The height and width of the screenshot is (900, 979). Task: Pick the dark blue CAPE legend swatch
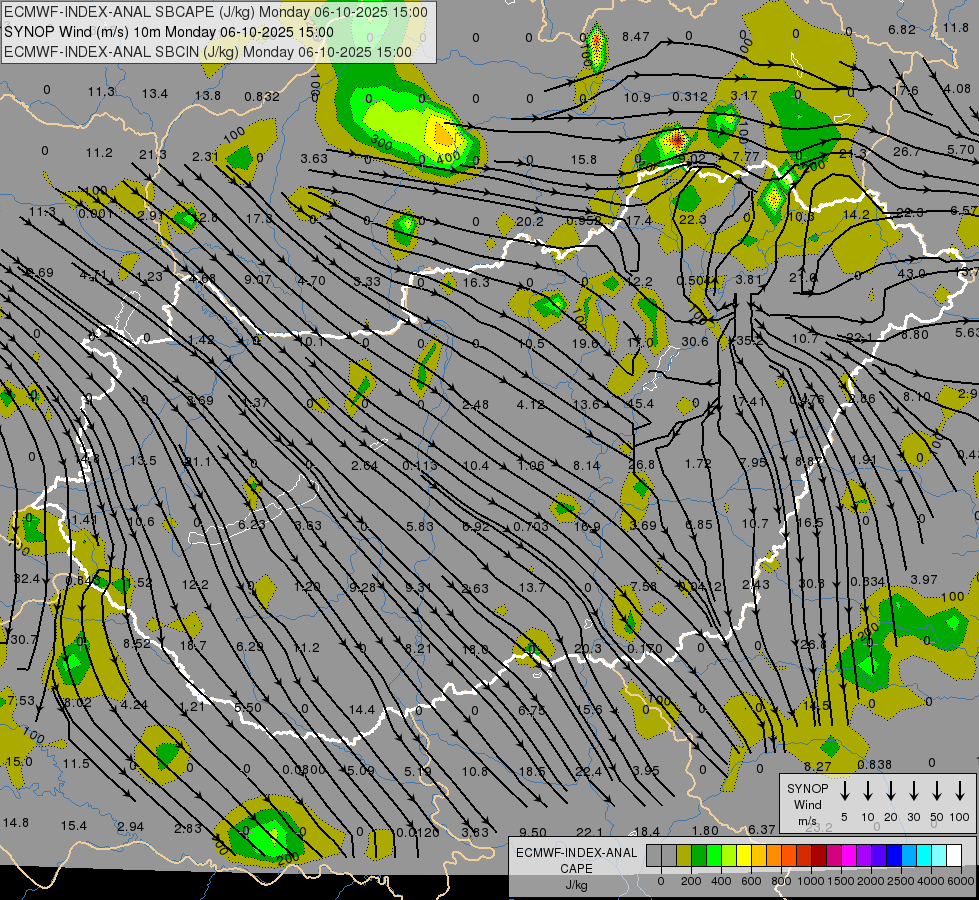tap(895, 856)
